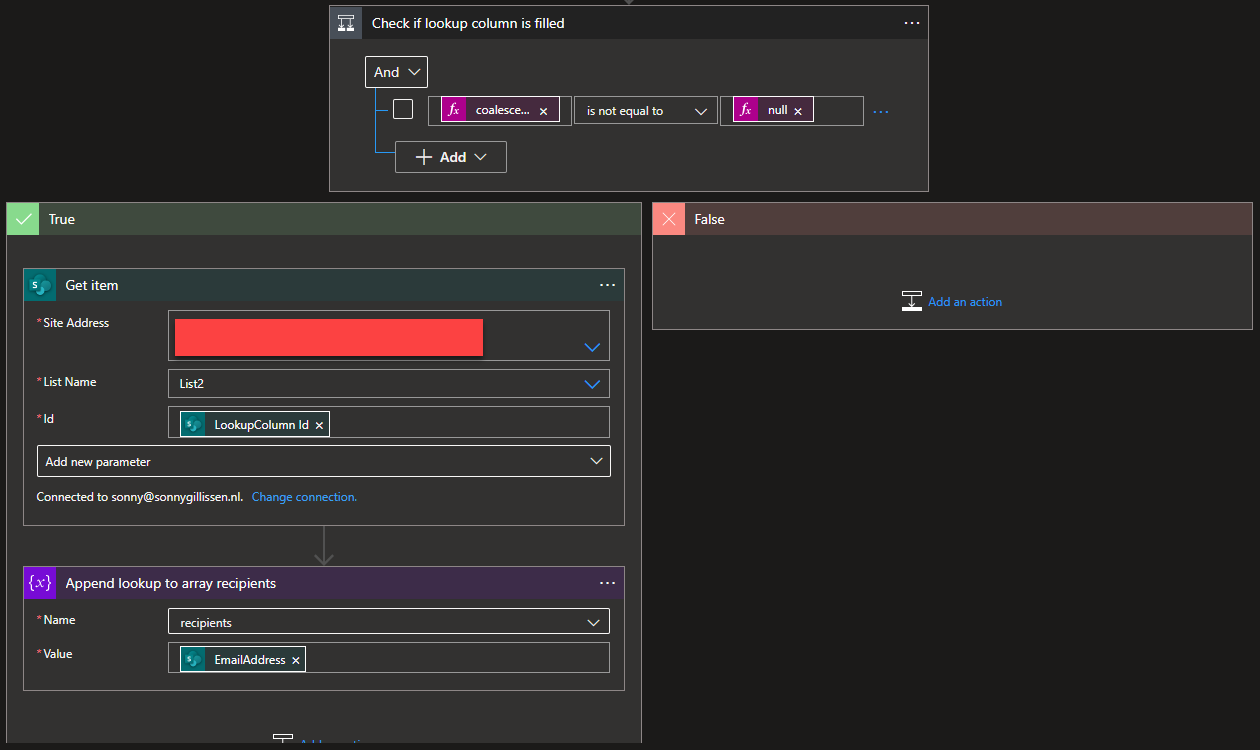Image resolution: width=1260 pixels, height=750 pixels.
Task: Remove the null expression token
Action: click(798, 111)
